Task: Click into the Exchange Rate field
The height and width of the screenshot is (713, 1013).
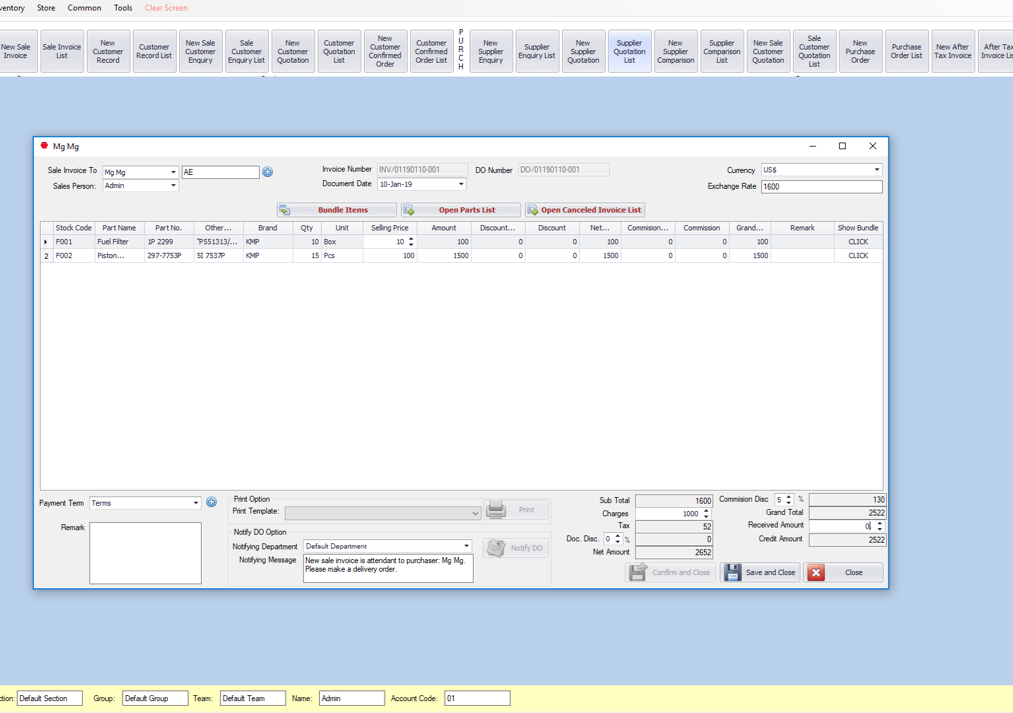Action: click(820, 186)
